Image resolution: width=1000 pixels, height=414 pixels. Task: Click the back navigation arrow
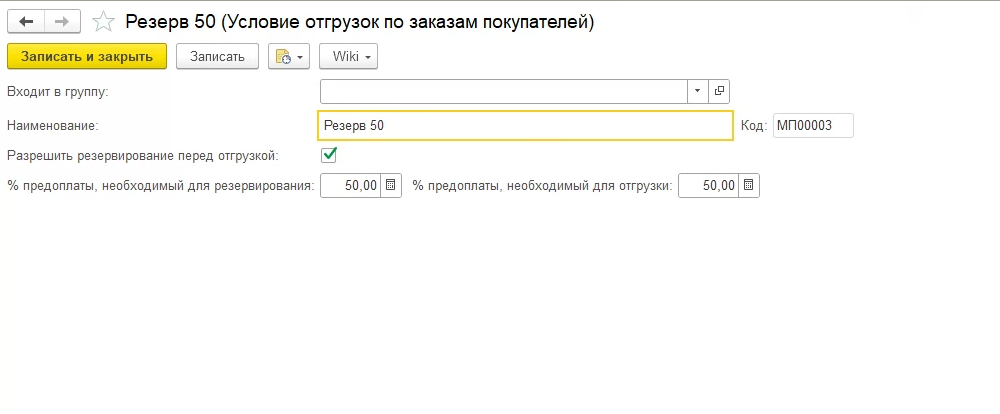coord(26,21)
